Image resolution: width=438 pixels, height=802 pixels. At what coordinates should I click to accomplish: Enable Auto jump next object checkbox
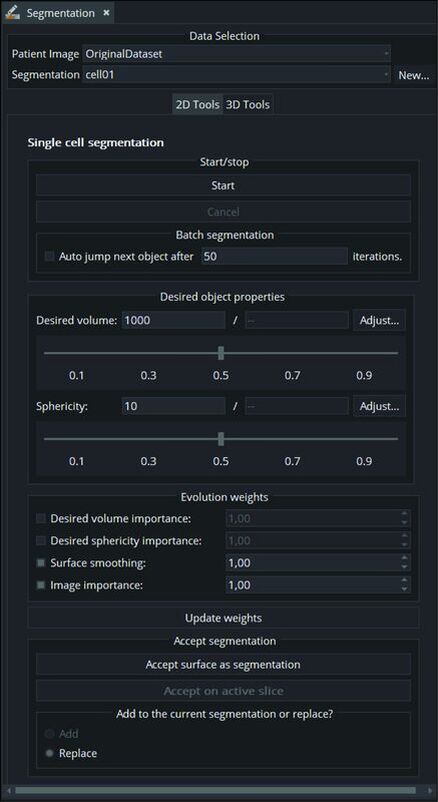[x=49, y=257]
